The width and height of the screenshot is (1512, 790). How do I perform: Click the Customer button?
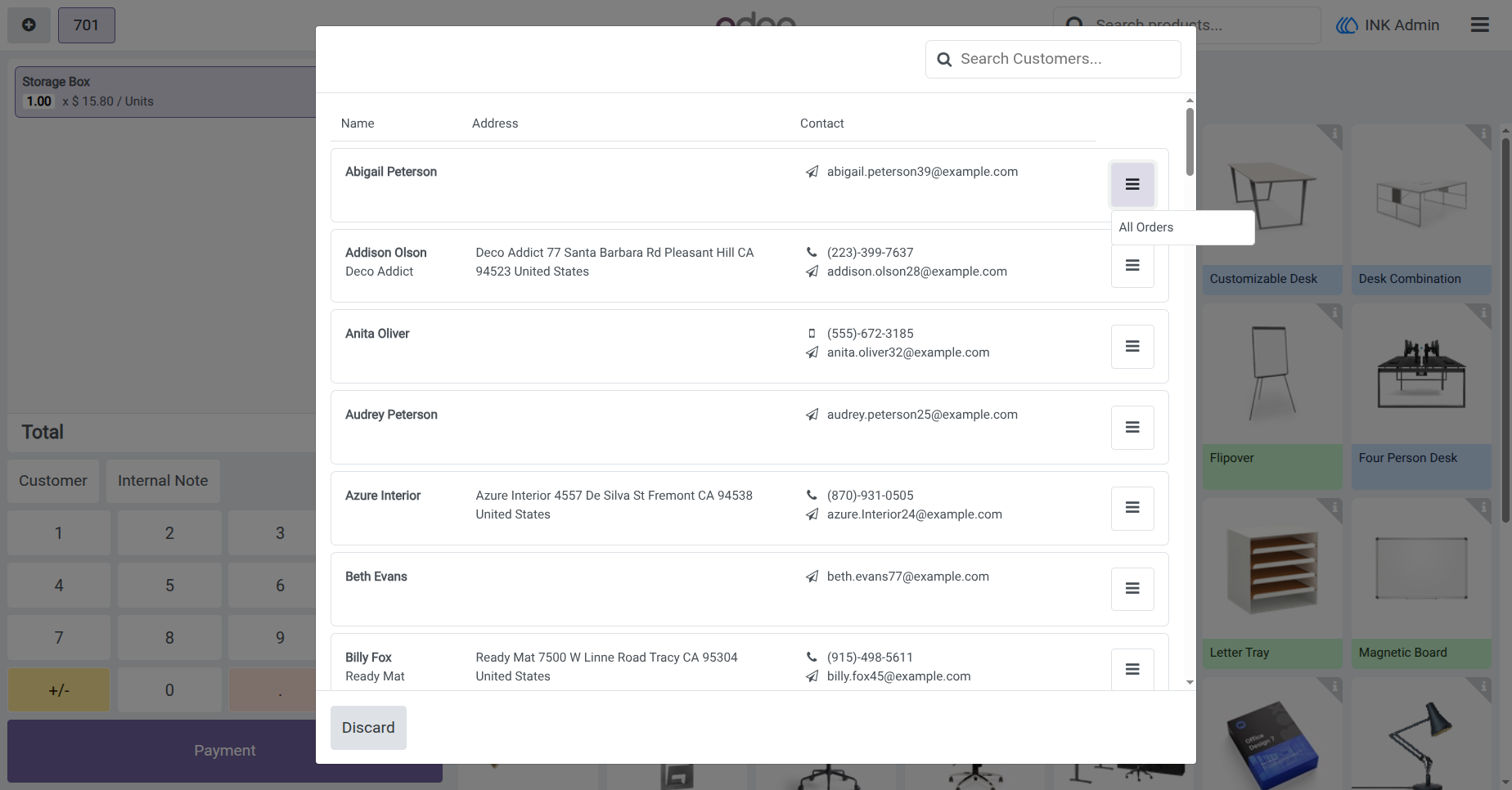pos(53,481)
